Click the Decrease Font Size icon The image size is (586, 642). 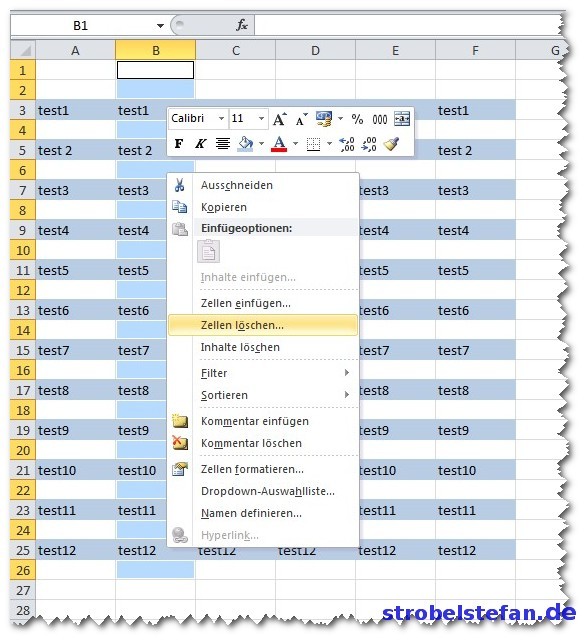(x=302, y=119)
